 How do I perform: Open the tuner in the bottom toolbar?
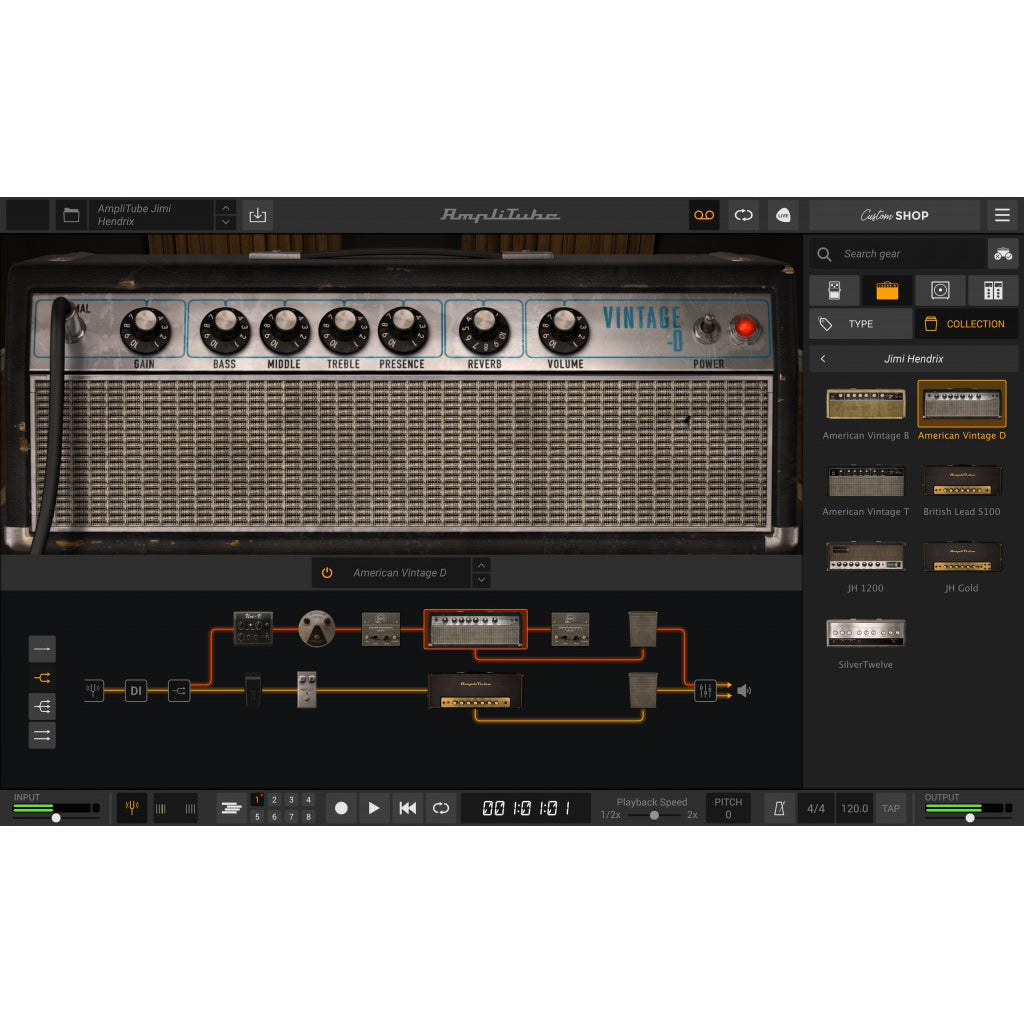click(131, 808)
